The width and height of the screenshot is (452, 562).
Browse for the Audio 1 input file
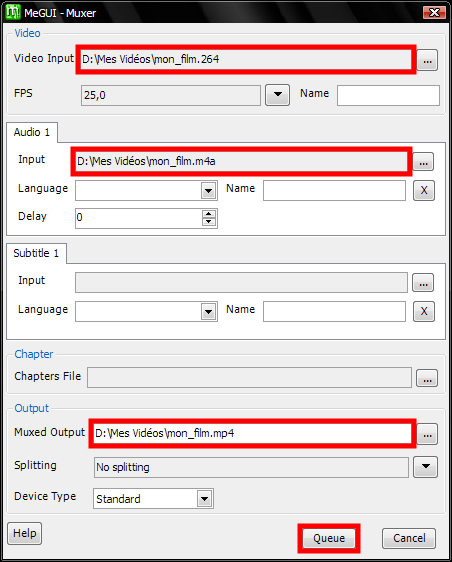(x=423, y=162)
